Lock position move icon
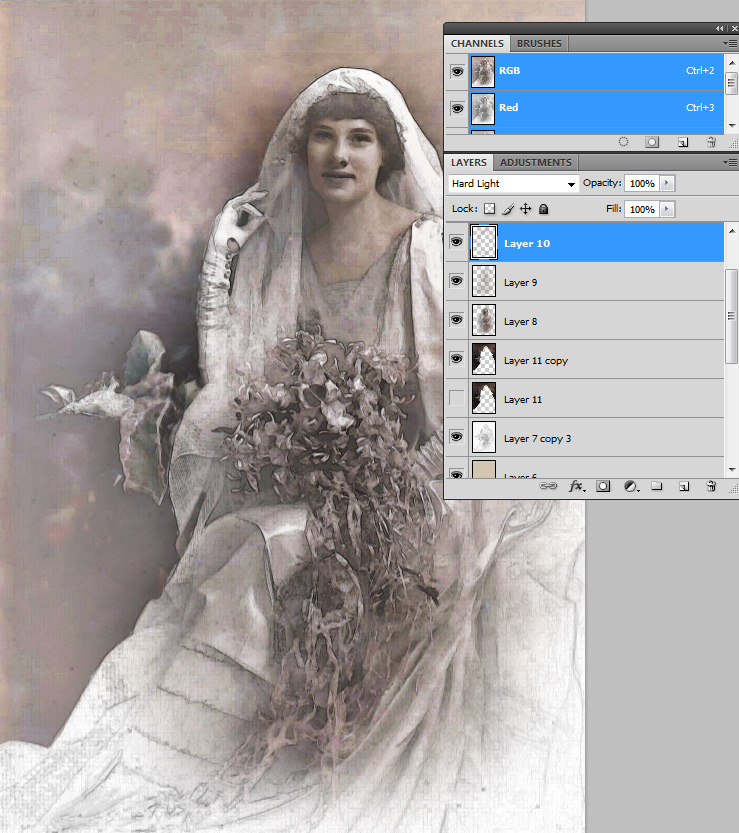Viewport: 739px width, 833px height. coord(525,209)
